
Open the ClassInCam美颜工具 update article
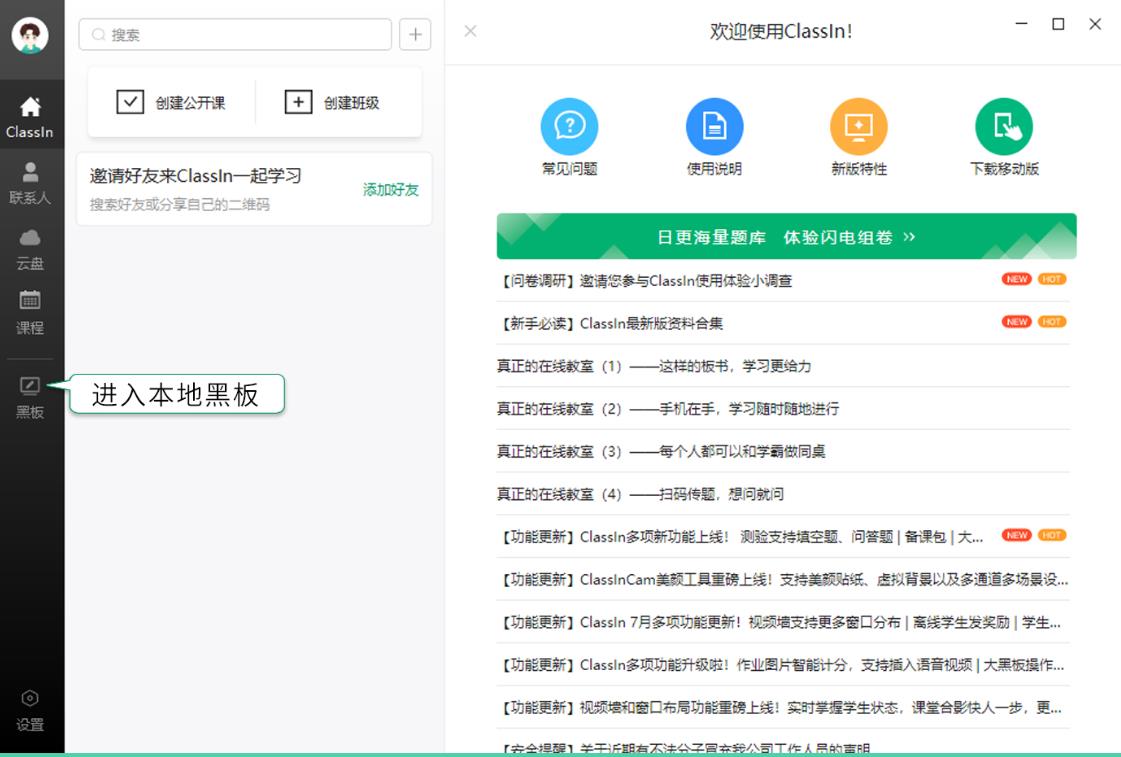[783, 580]
